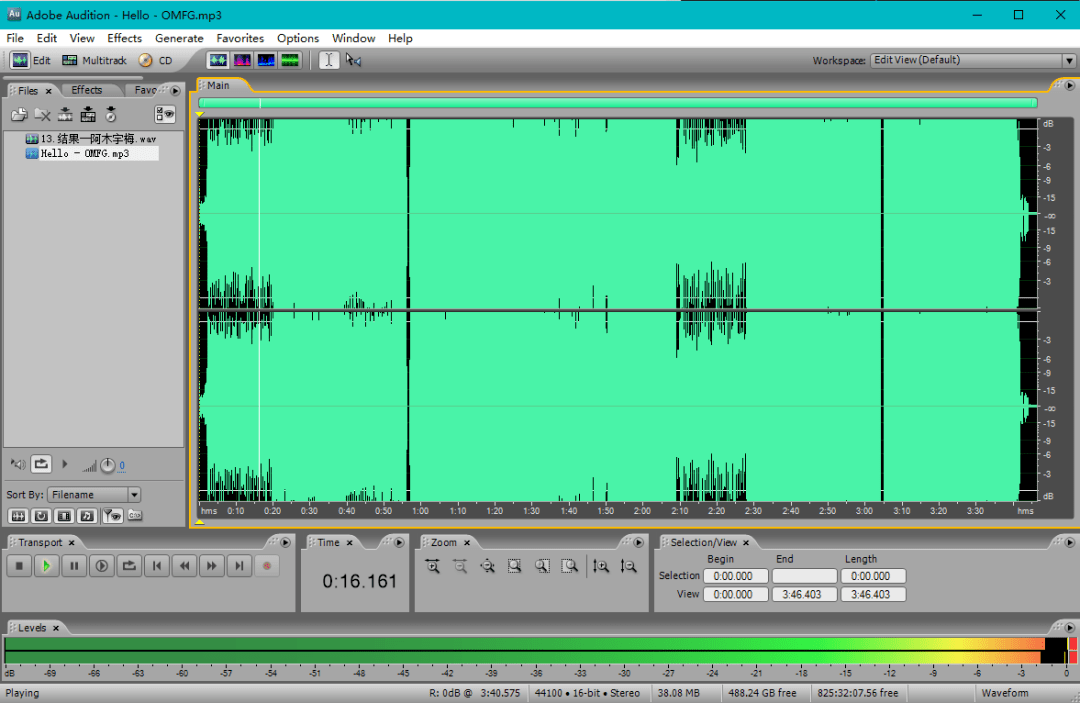Switch to Multitrack view

[95, 61]
